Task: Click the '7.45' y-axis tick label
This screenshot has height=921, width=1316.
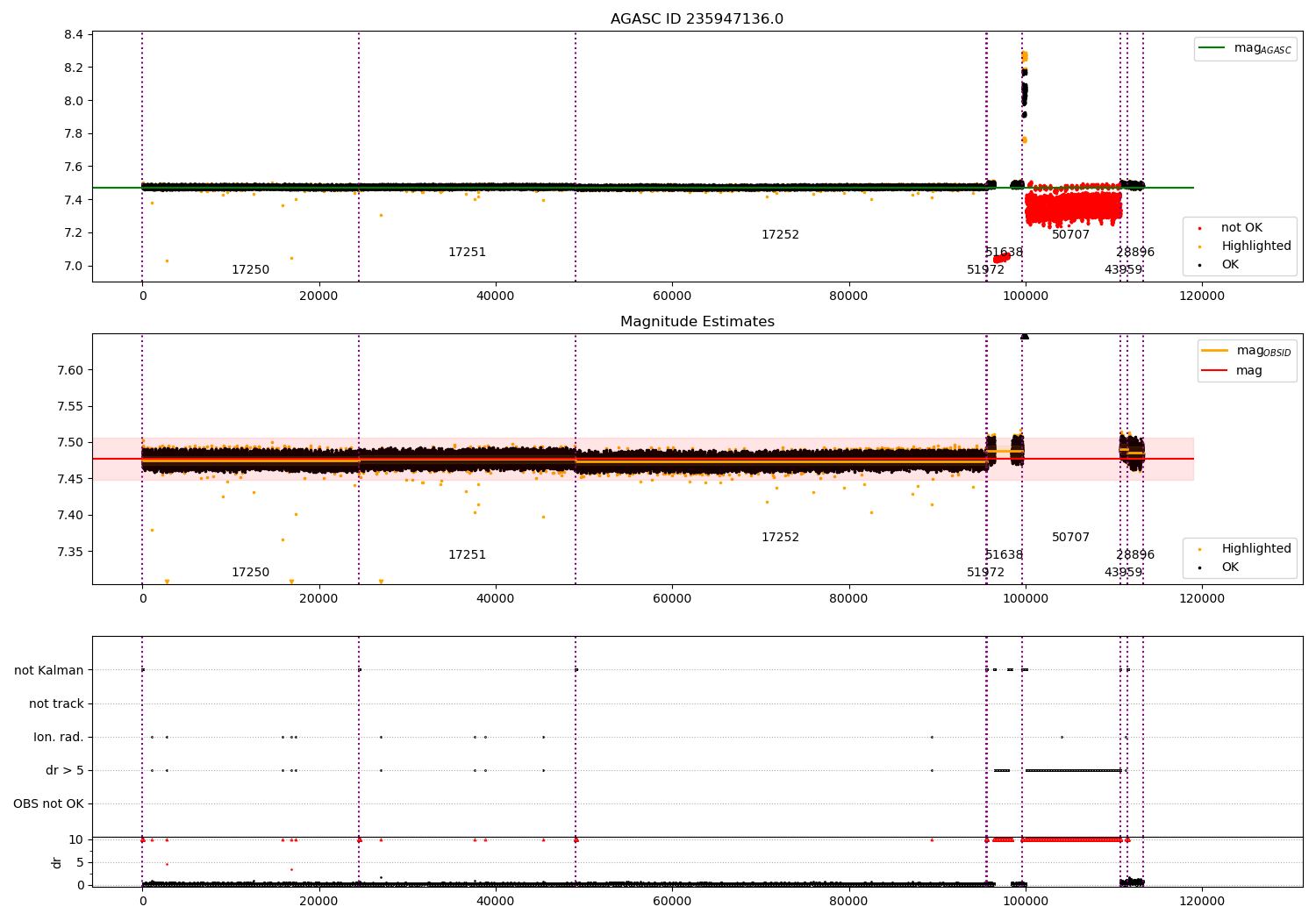Action: click(71, 479)
